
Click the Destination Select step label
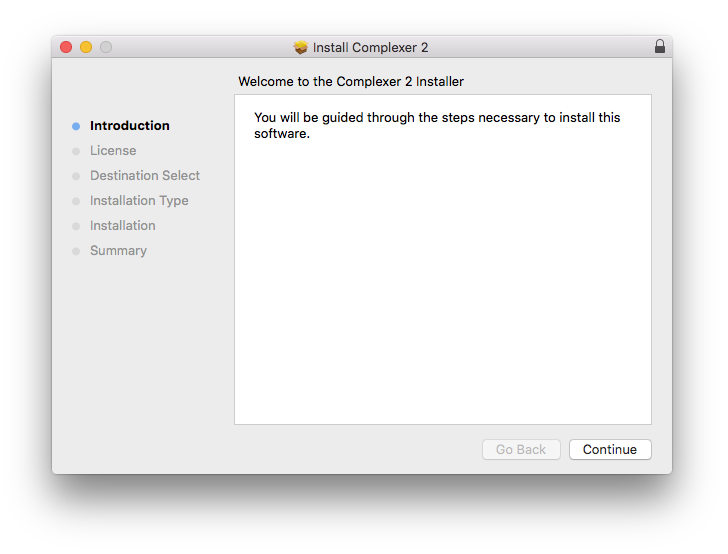[x=145, y=176]
